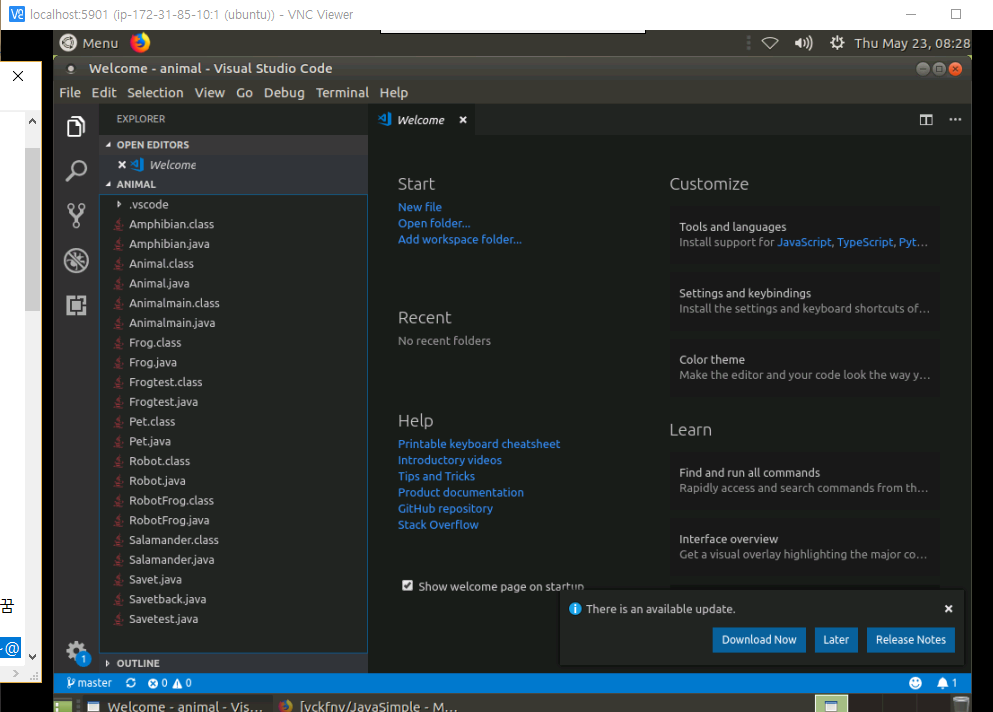Open the Interface overview card
The width and height of the screenshot is (993, 712).
pos(804,547)
